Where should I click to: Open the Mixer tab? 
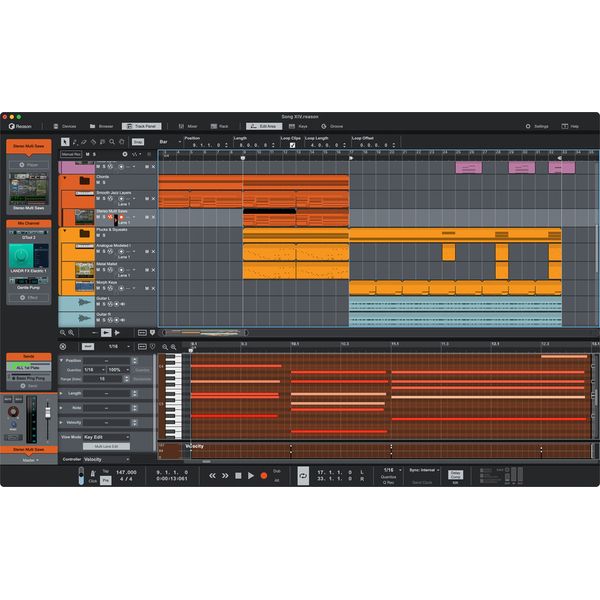pyautogui.click(x=188, y=126)
